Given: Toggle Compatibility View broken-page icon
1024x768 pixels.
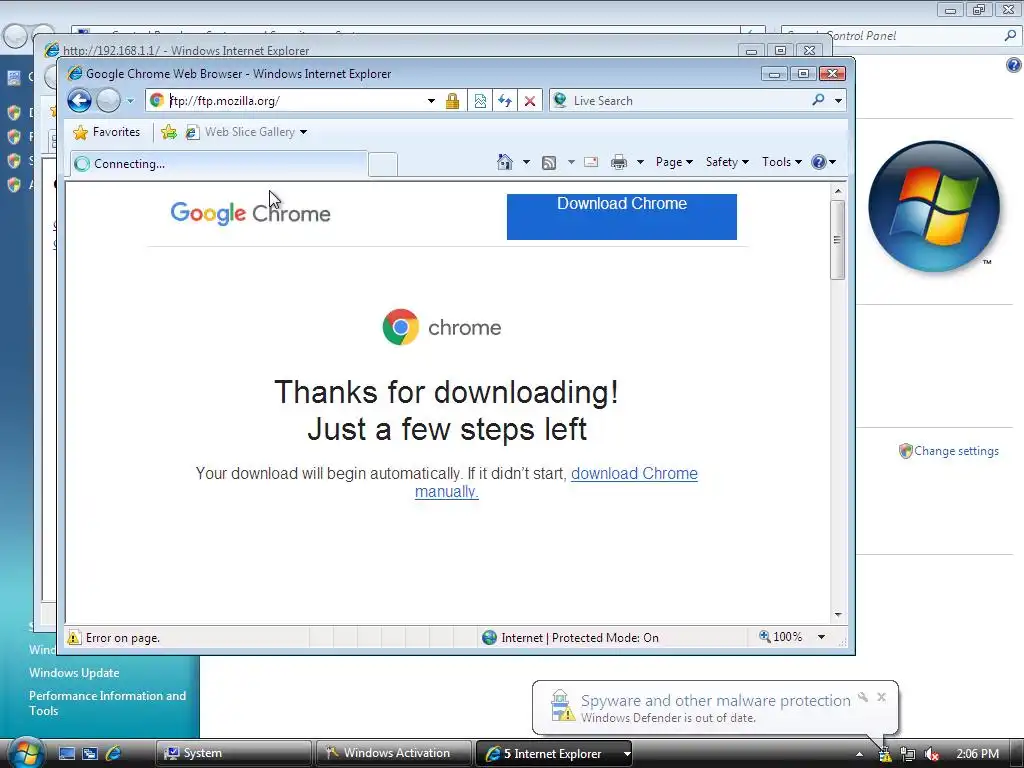Looking at the screenshot, I should (x=480, y=101).
